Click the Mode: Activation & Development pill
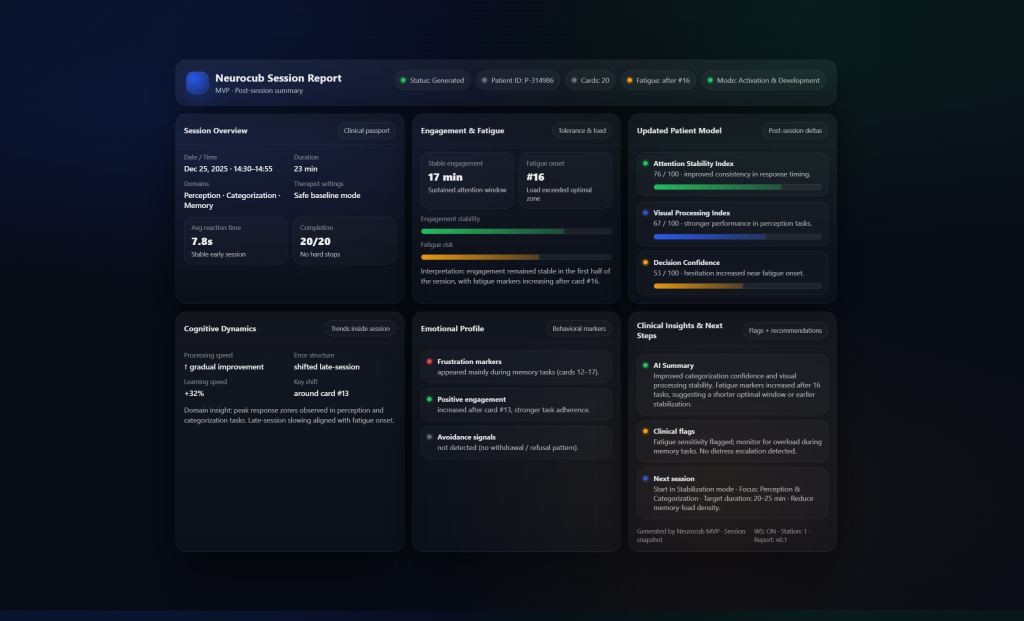This screenshot has height=621, width=1024. click(762, 81)
